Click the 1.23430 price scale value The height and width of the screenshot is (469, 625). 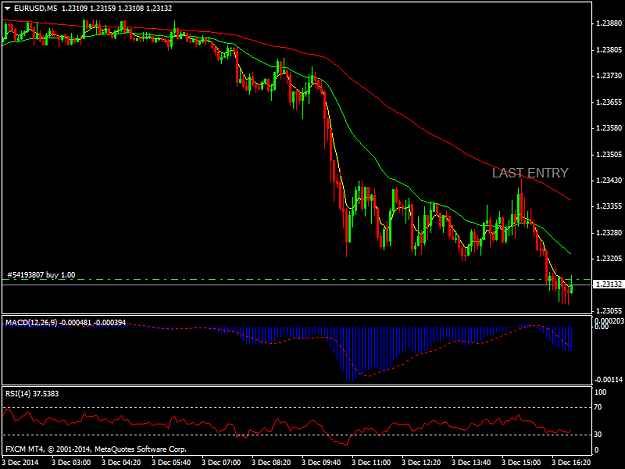click(609, 181)
